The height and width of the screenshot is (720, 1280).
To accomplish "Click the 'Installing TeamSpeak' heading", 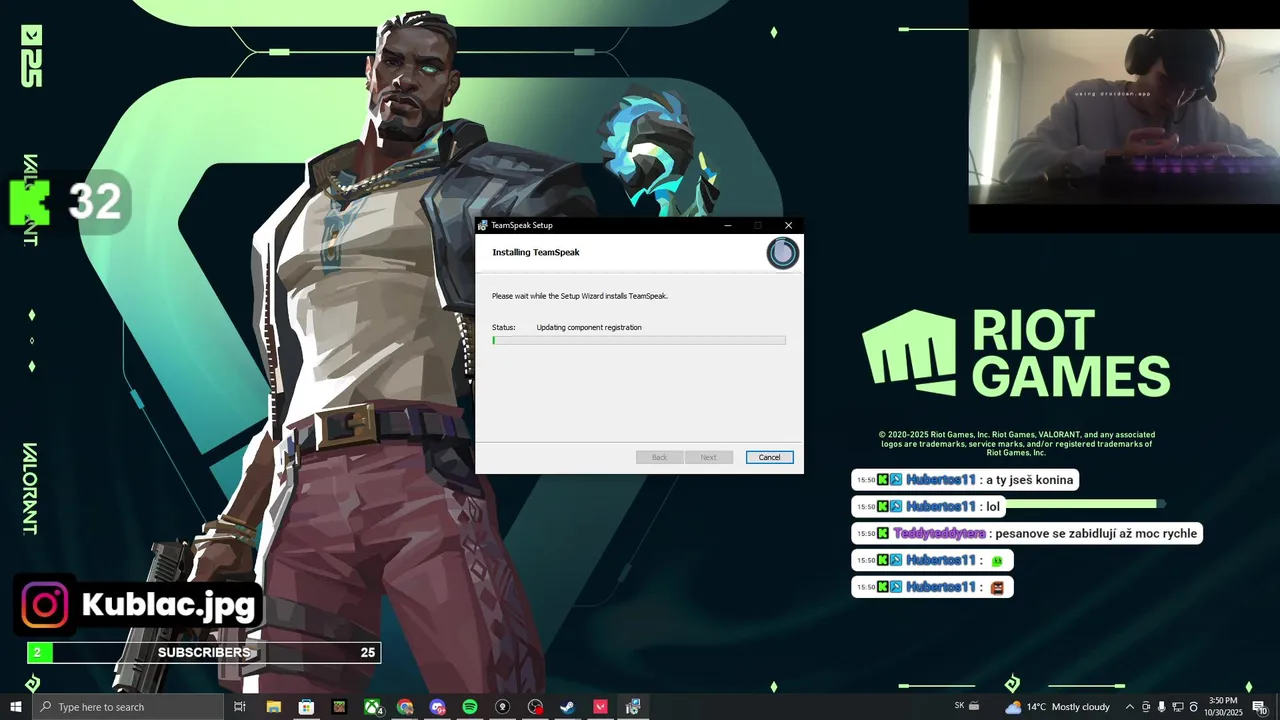I will tap(536, 252).
